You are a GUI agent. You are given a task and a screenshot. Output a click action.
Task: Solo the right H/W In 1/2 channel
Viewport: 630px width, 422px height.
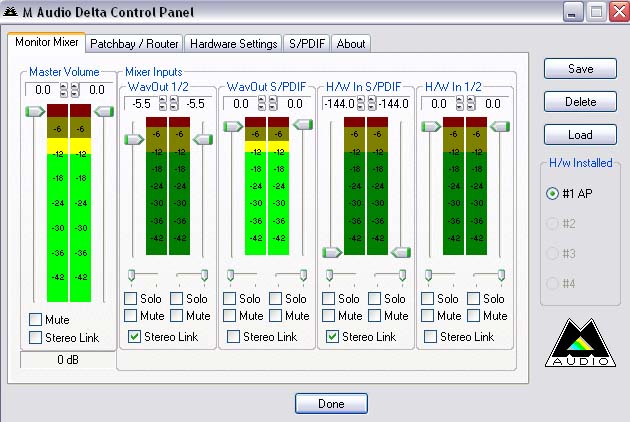point(473,299)
